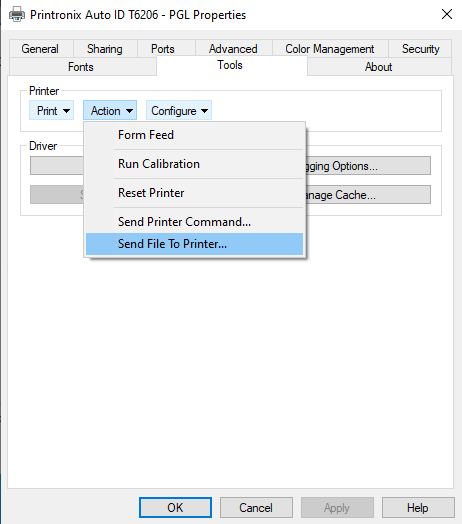Open the Color Management tab

(329, 49)
